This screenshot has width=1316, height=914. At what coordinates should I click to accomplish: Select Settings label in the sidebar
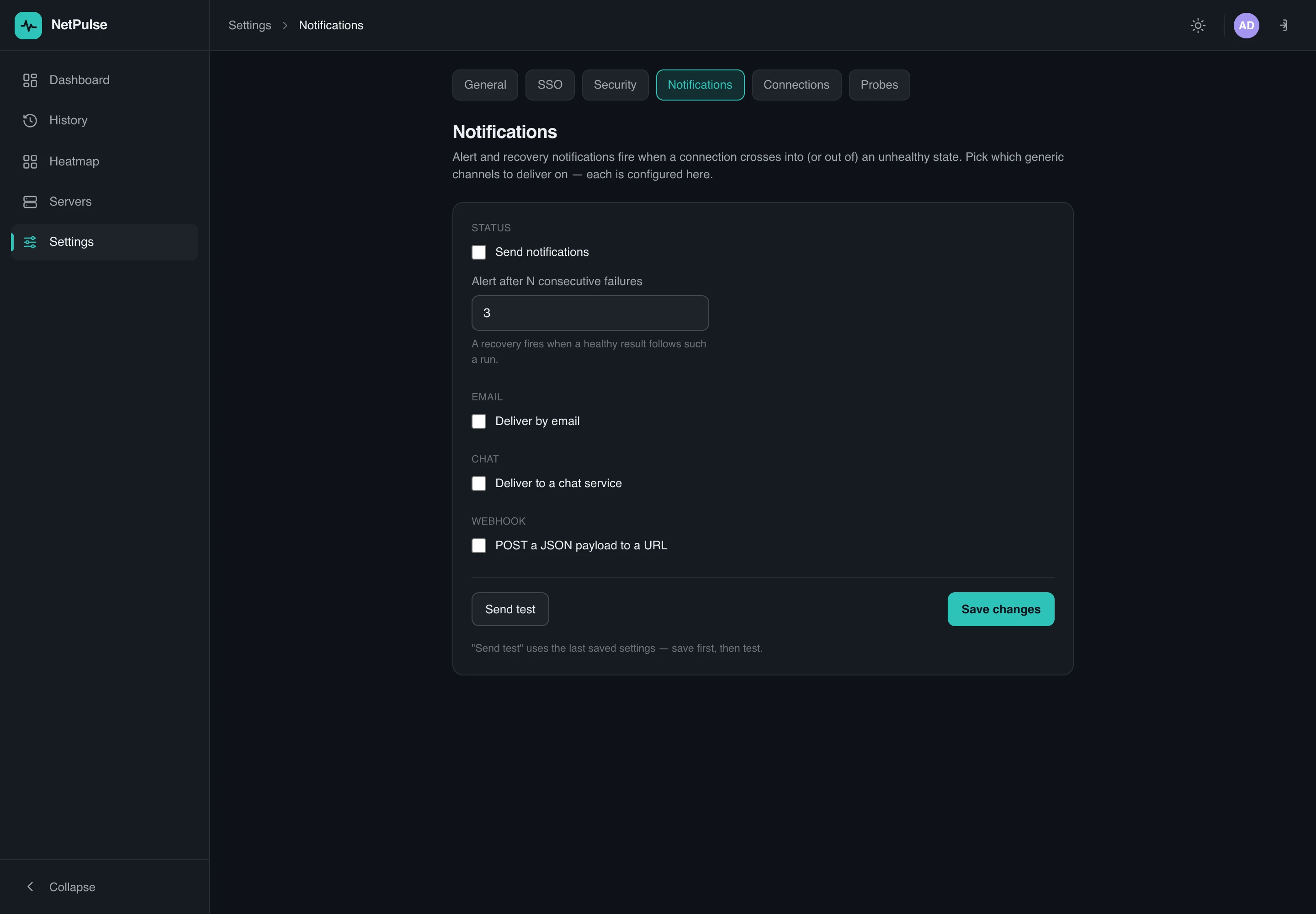click(x=72, y=242)
